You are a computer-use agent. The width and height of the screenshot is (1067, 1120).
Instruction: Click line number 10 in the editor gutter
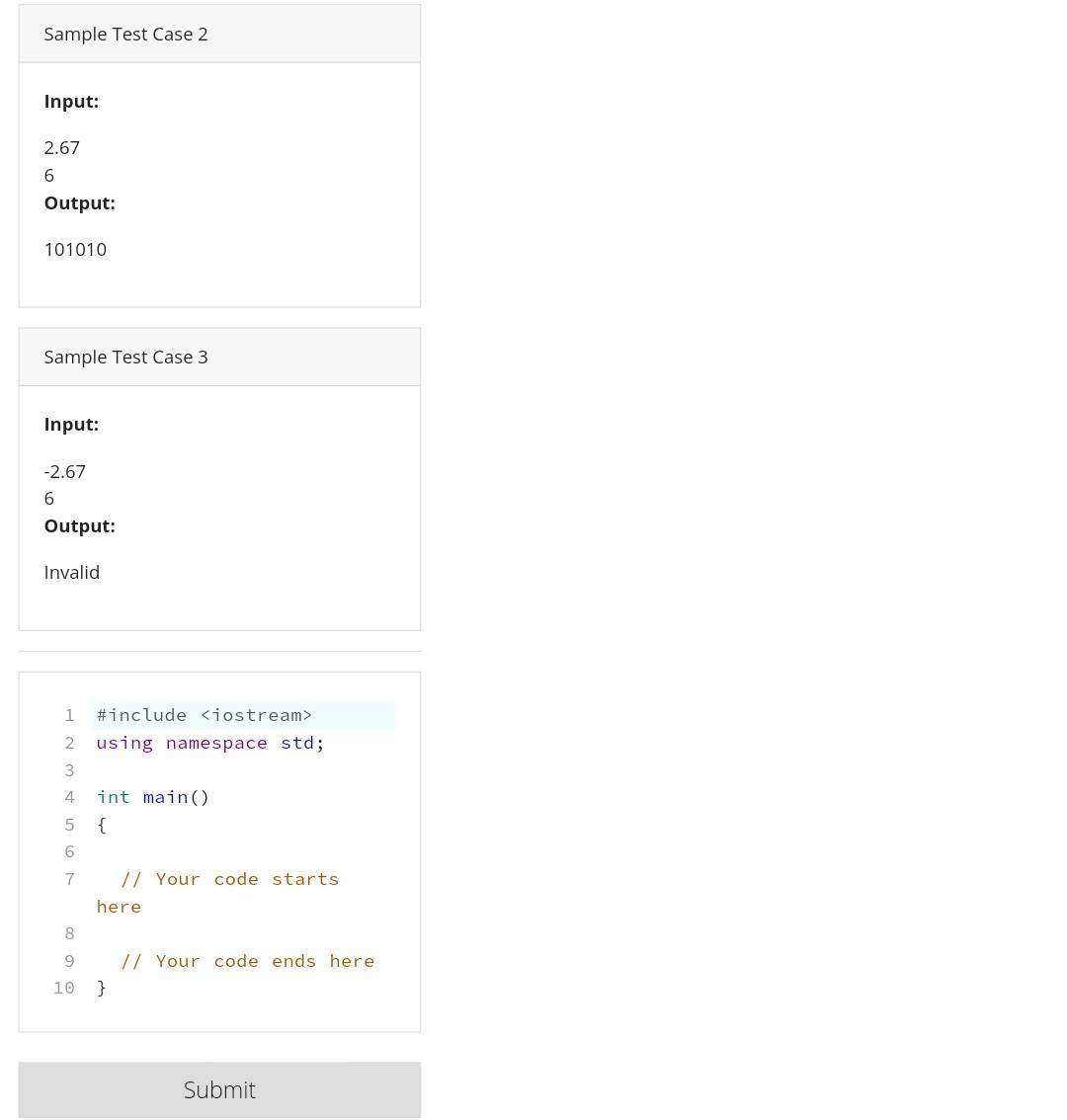coord(63,987)
